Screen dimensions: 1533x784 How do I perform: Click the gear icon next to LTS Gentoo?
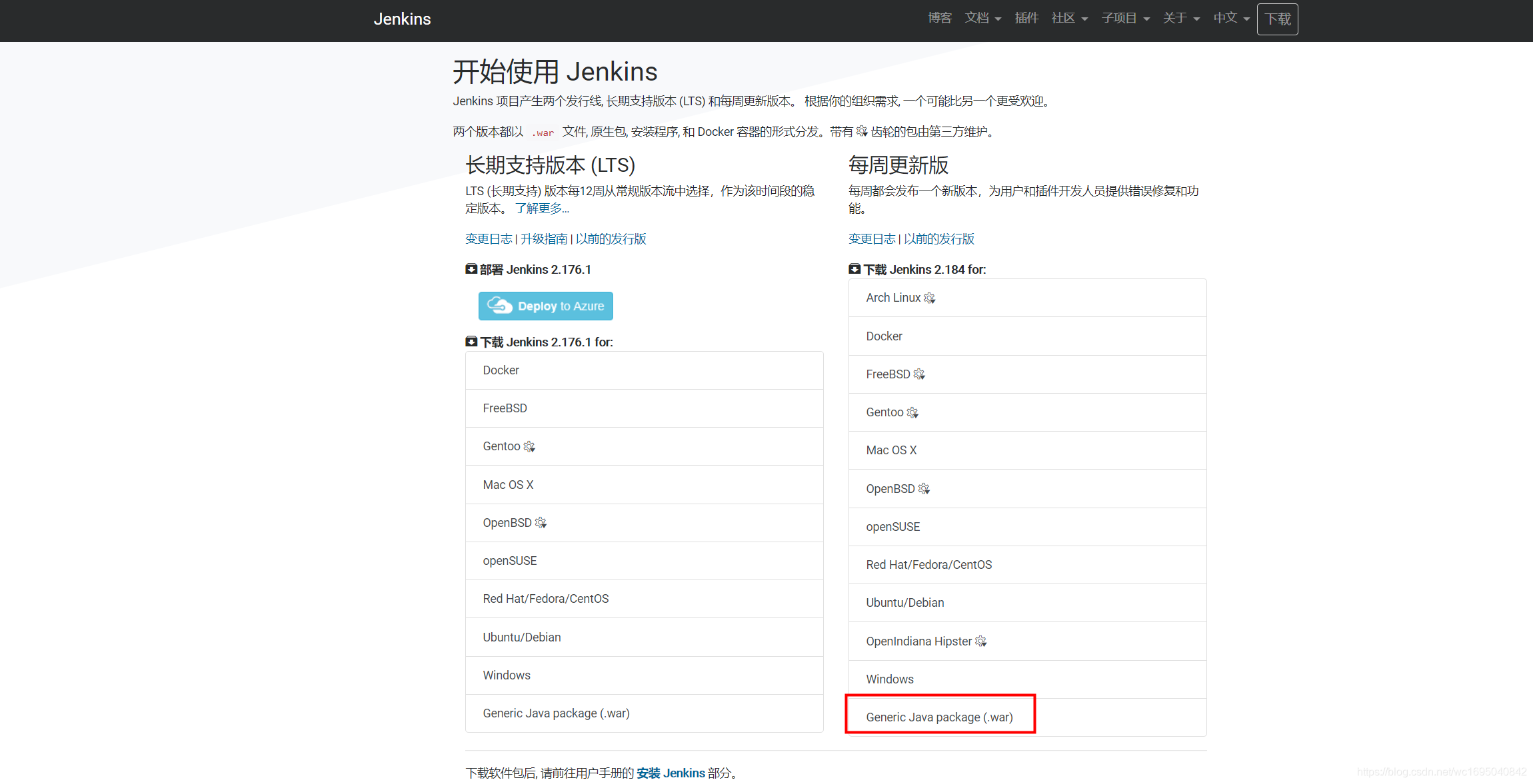click(529, 447)
